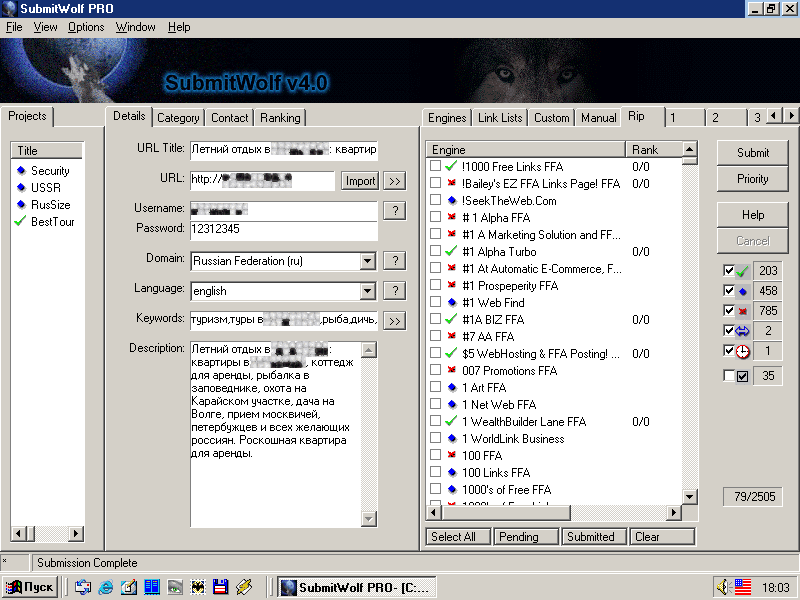Image resolution: width=800 pixels, height=600 pixels.
Task: Switch to the Category tab
Action: 178,118
